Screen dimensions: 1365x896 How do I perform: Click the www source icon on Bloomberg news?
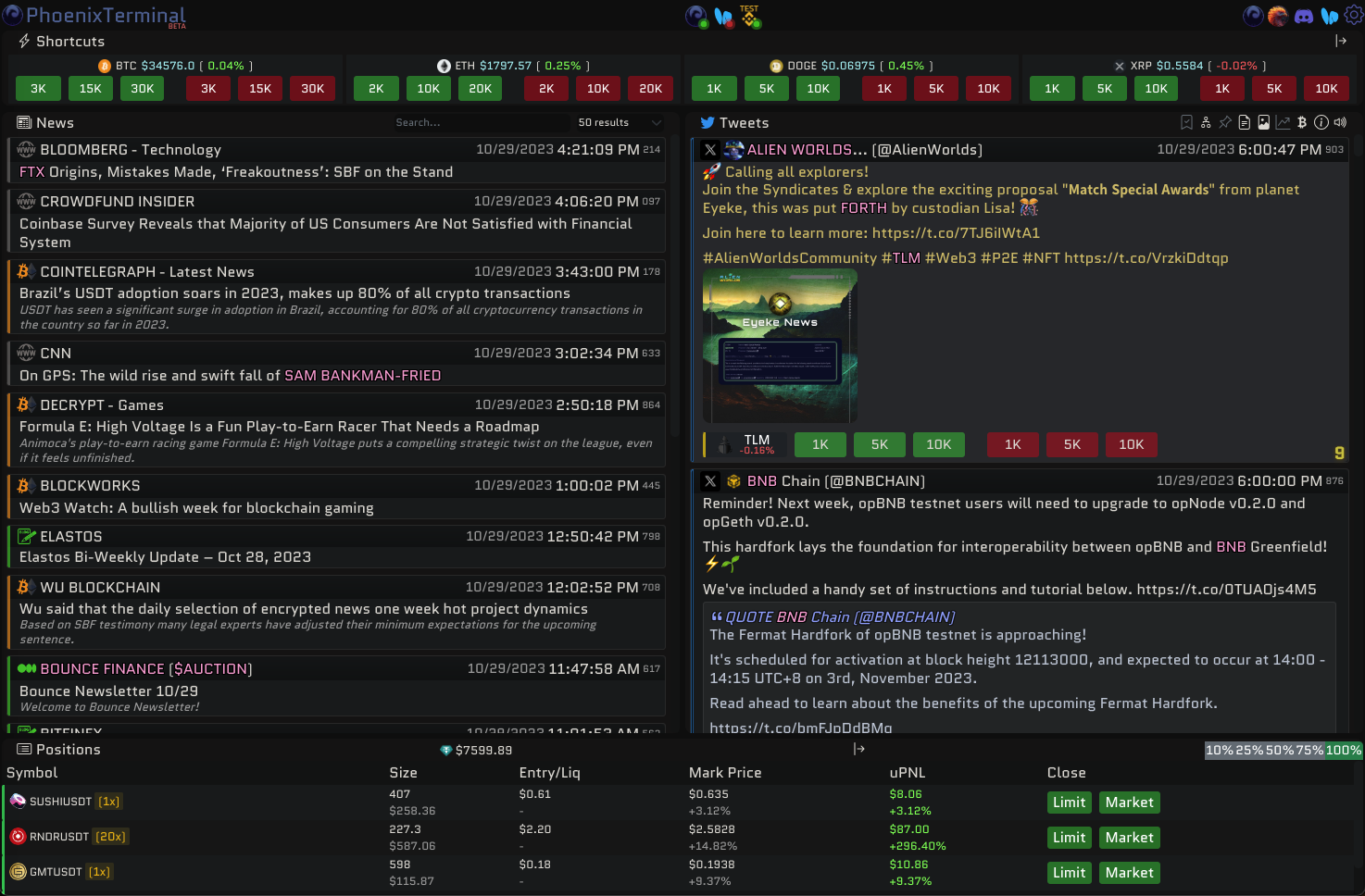pyautogui.click(x=26, y=149)
